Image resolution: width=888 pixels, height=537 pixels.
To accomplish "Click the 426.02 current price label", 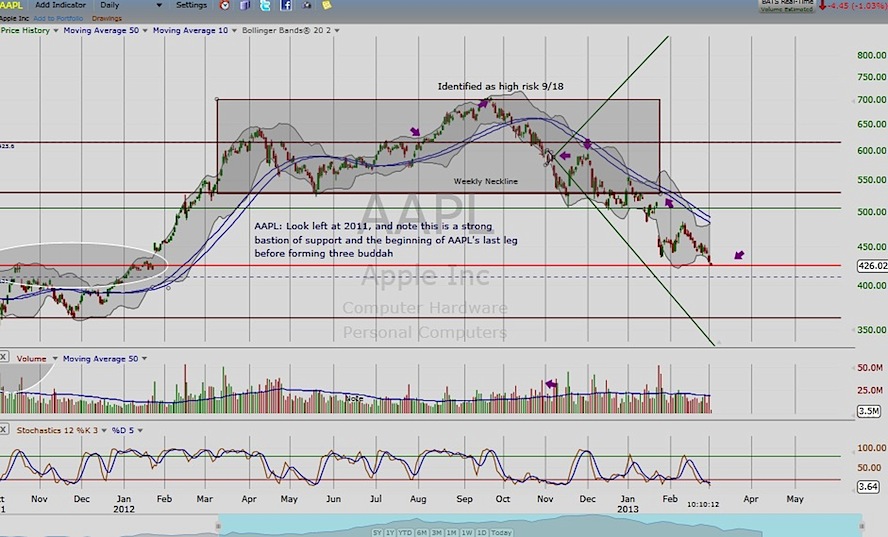I will [873, 266].
